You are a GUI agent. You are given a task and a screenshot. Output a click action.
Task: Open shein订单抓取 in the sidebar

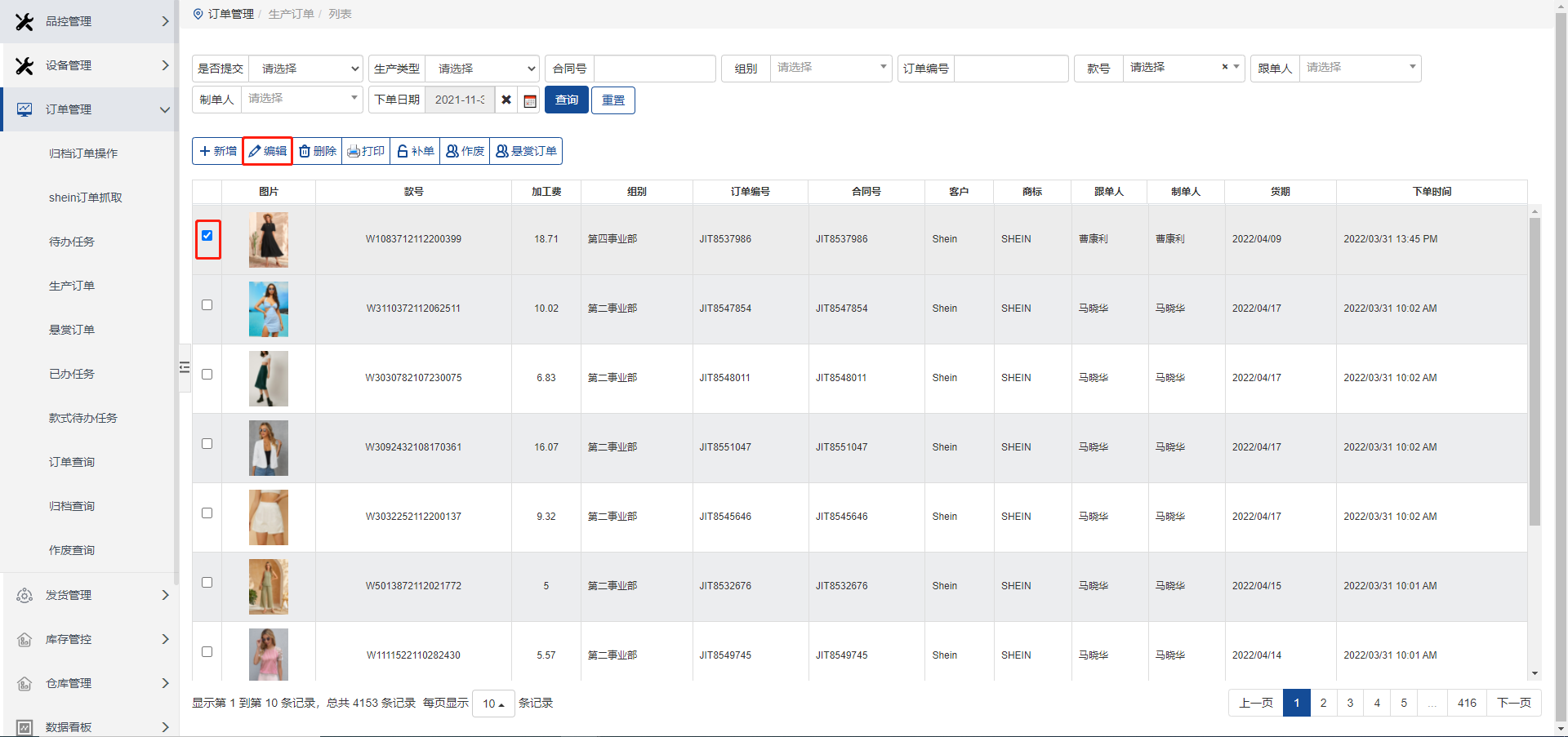(86, 198)
